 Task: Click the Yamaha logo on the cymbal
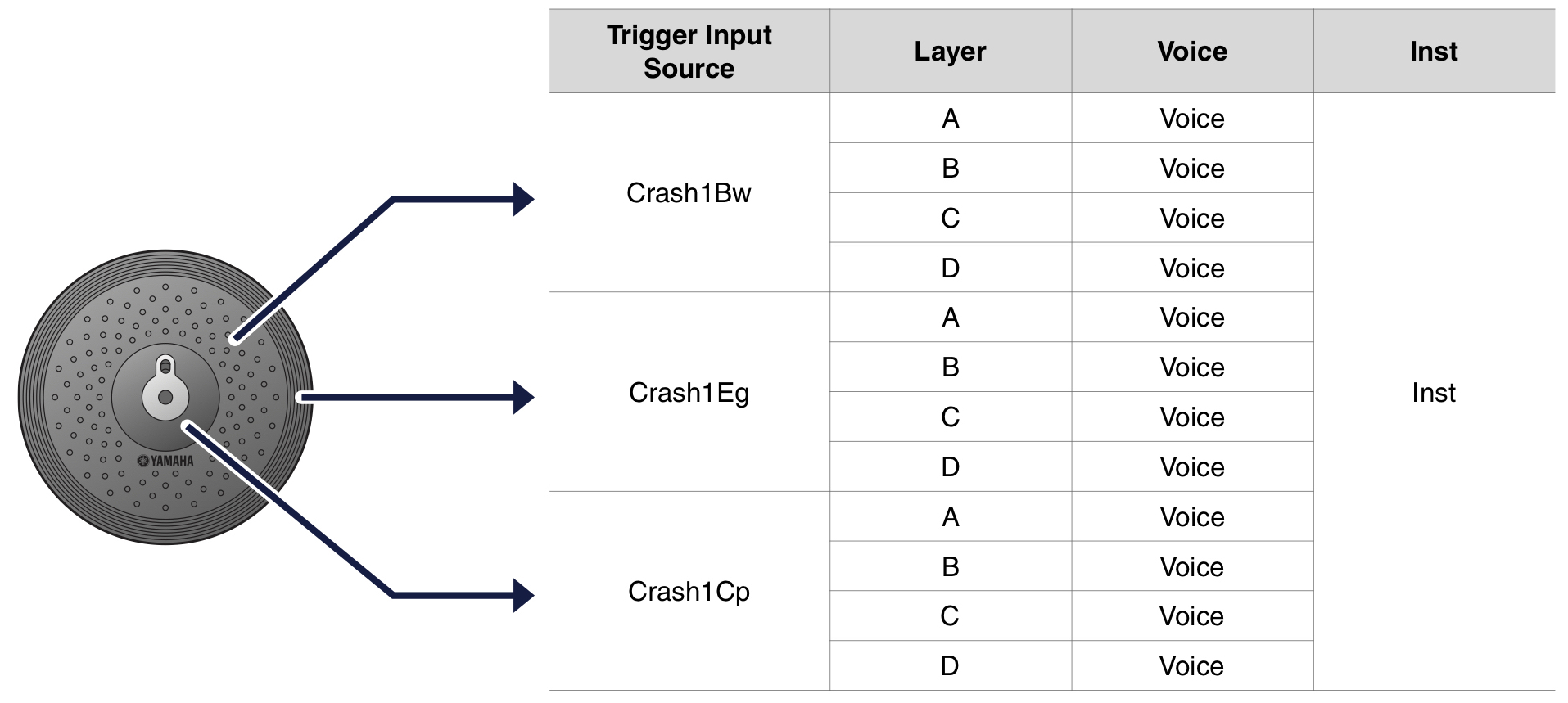pos(166,461)
